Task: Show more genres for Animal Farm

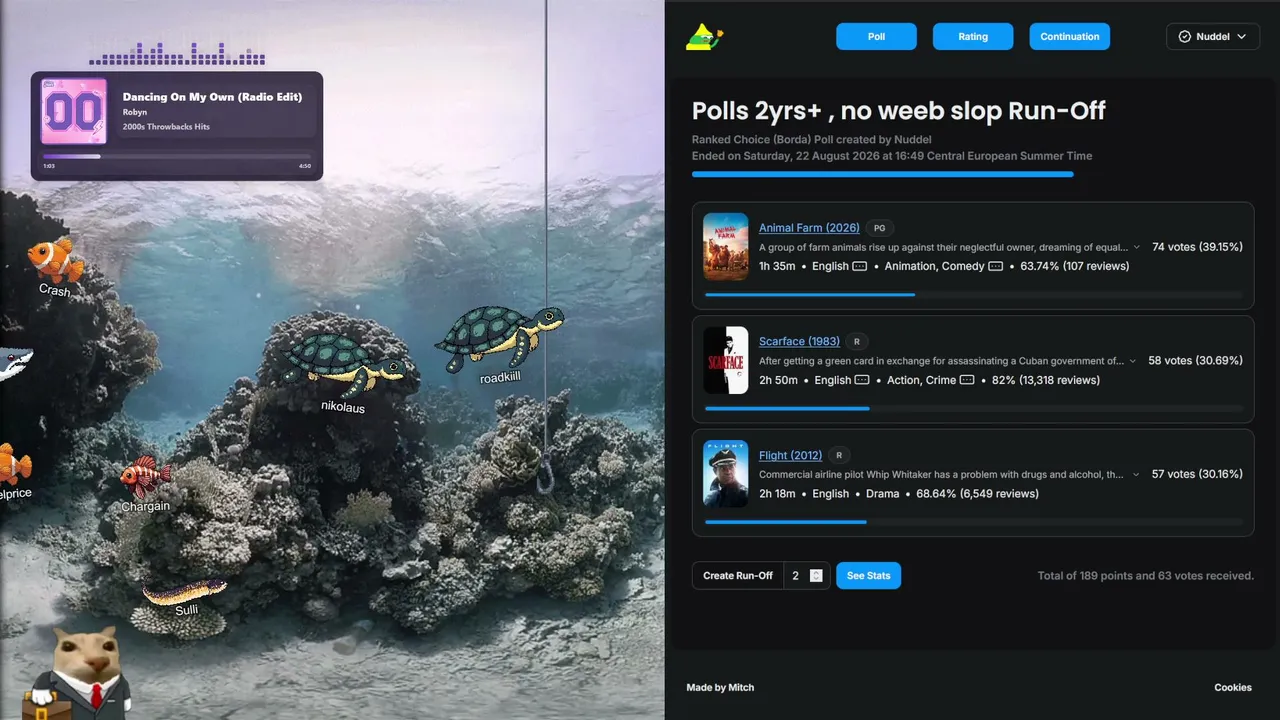Action: tap(995, 267)
